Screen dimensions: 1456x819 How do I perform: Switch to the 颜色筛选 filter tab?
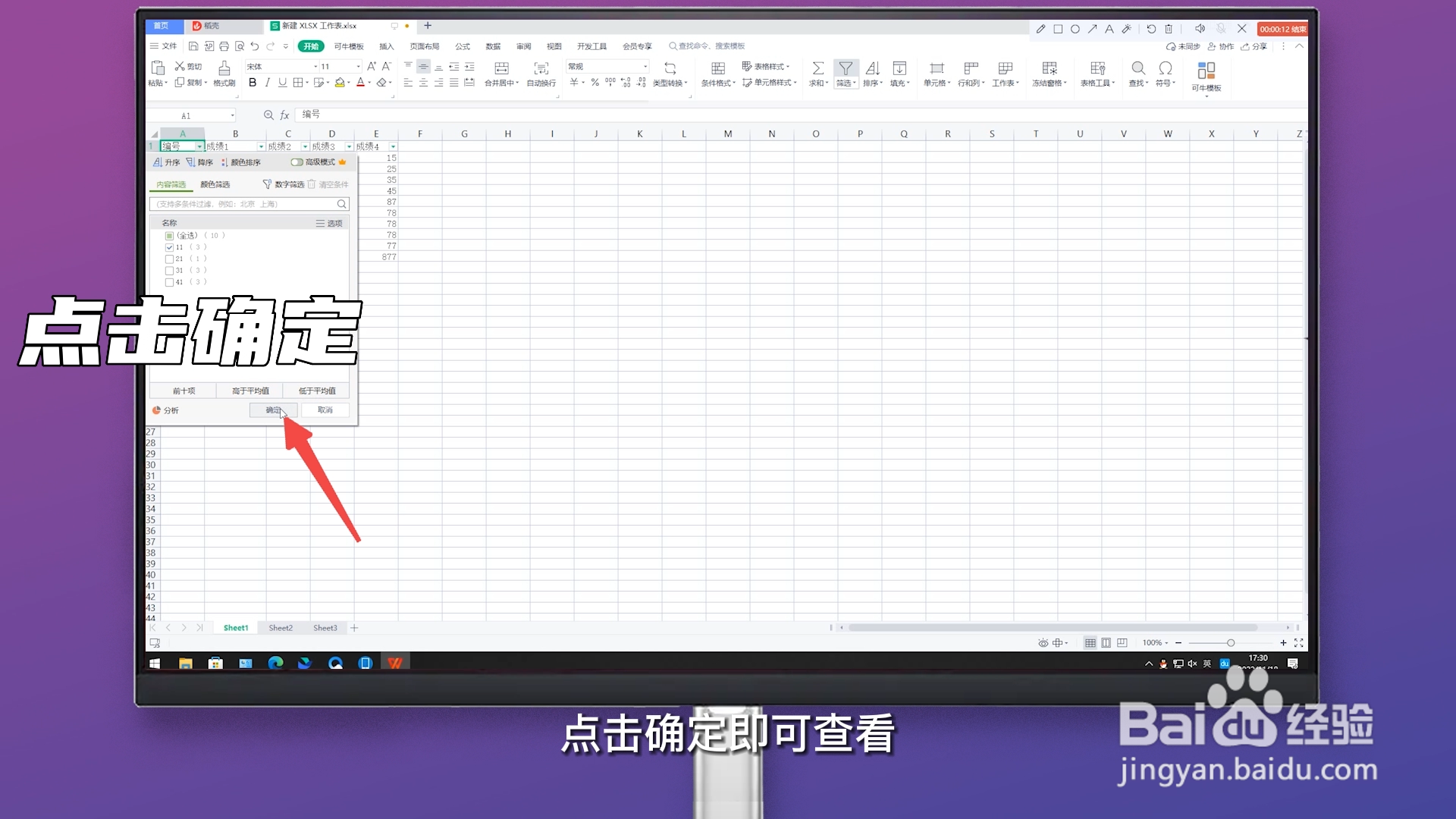pyautogui.click(x=215, y=184)
